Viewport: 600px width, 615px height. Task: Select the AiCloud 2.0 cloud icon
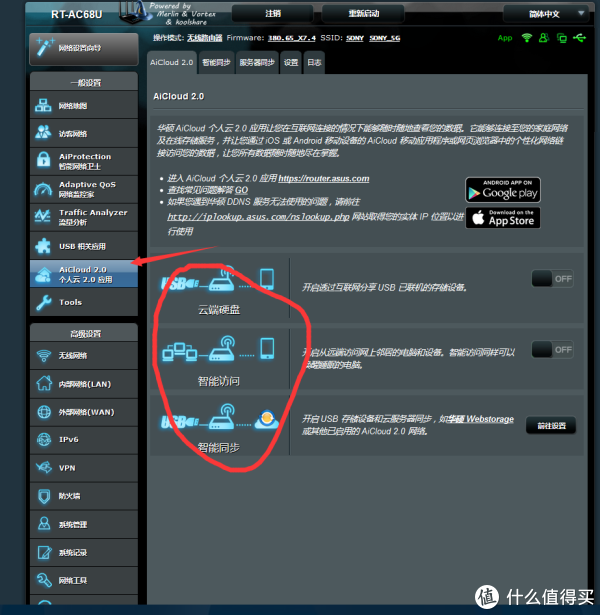[43, 274]
